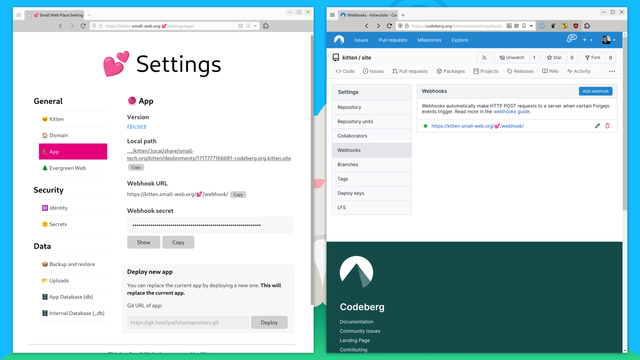This screenshot has height=360, width=640.
Task: Expand the repository tabs overflow ellipsis
Action: [x=612, y=71]
